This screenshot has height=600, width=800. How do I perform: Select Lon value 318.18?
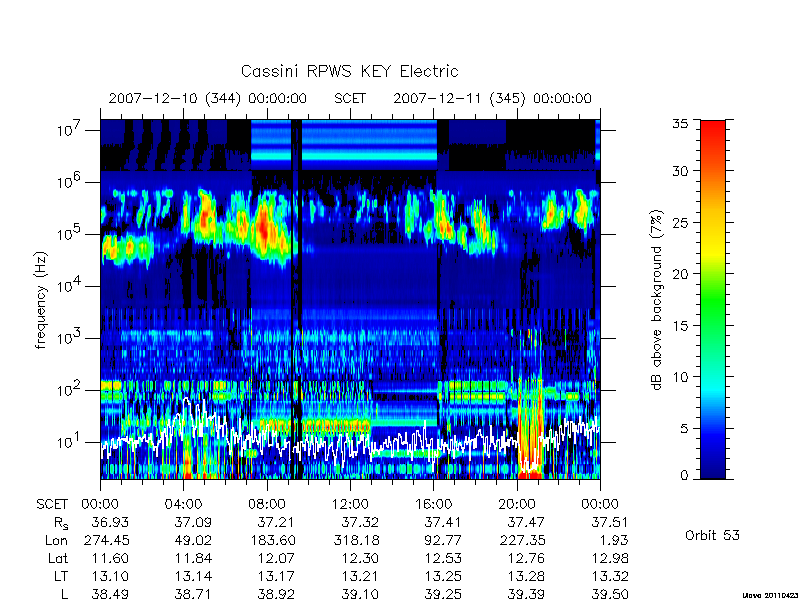356,540
